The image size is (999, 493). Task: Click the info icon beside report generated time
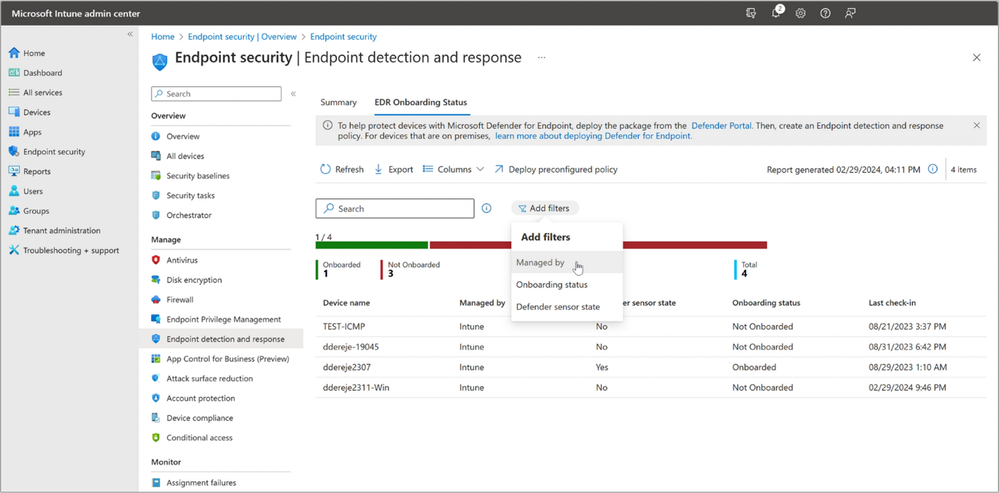pos(933,169)
